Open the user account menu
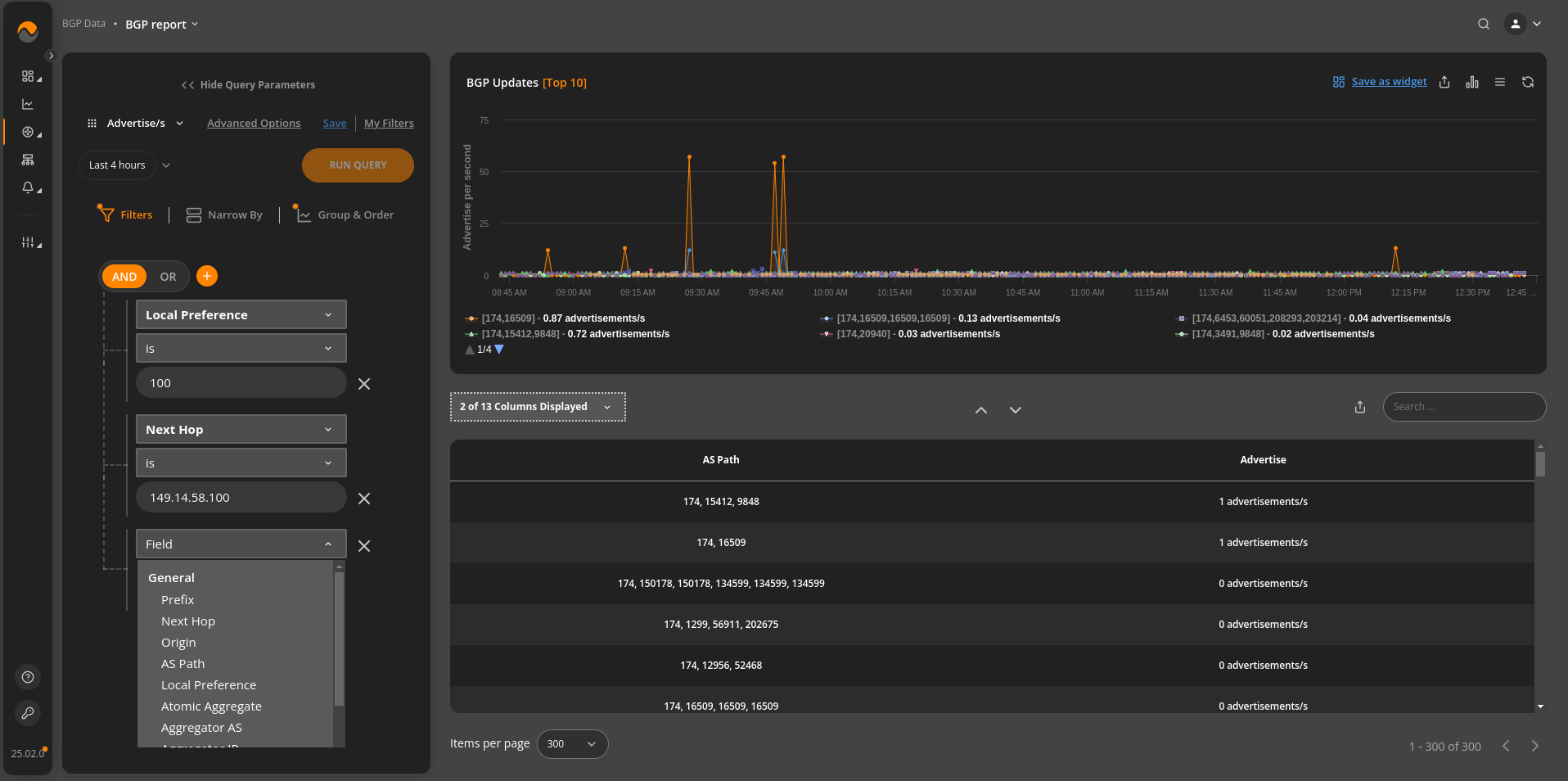 [1523, 24]
